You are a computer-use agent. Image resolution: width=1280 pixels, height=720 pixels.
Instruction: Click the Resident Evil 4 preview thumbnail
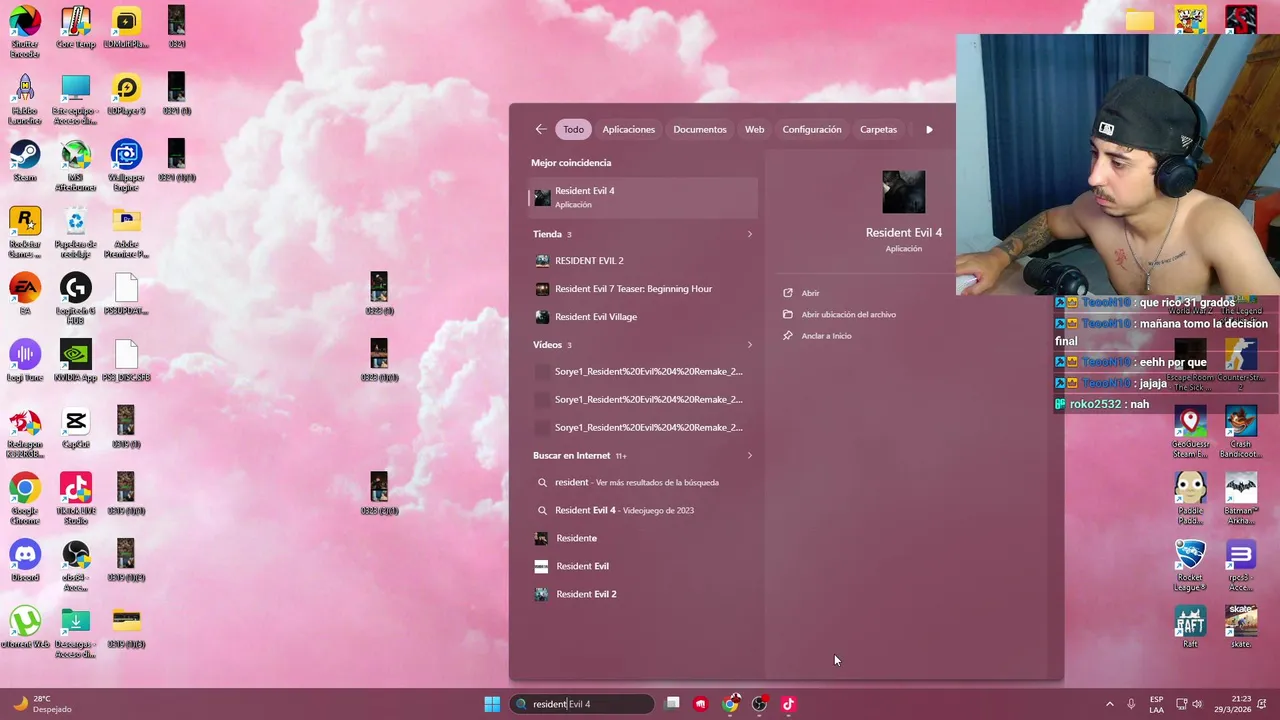pos(904,192)
